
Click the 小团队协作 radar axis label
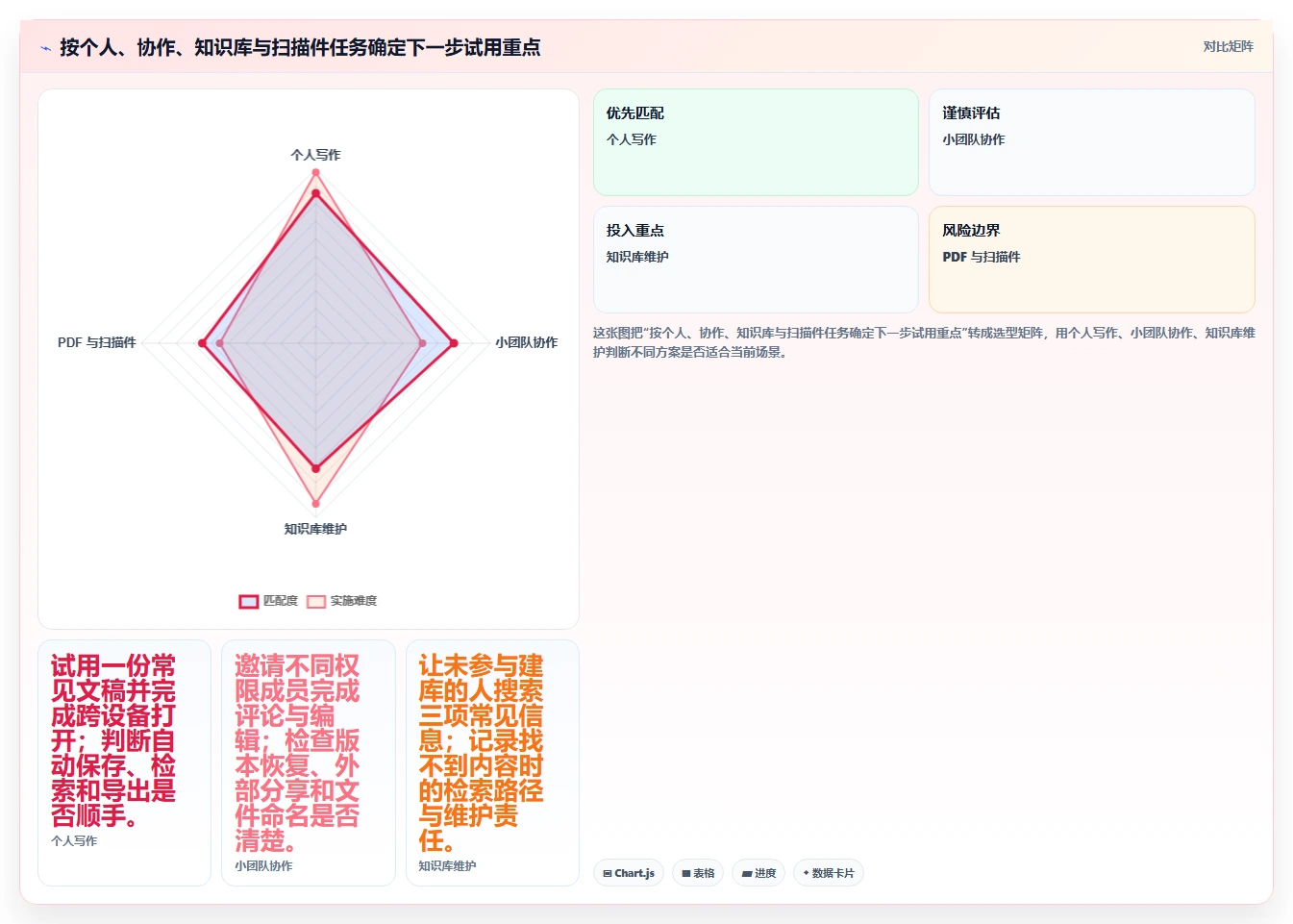tap(526, 342)
